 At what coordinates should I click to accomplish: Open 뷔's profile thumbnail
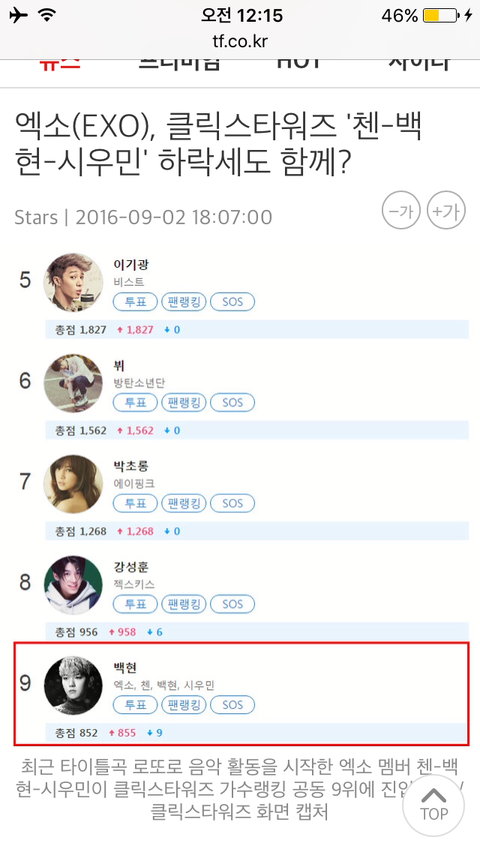pyautogui.click(x=73, y=383)
